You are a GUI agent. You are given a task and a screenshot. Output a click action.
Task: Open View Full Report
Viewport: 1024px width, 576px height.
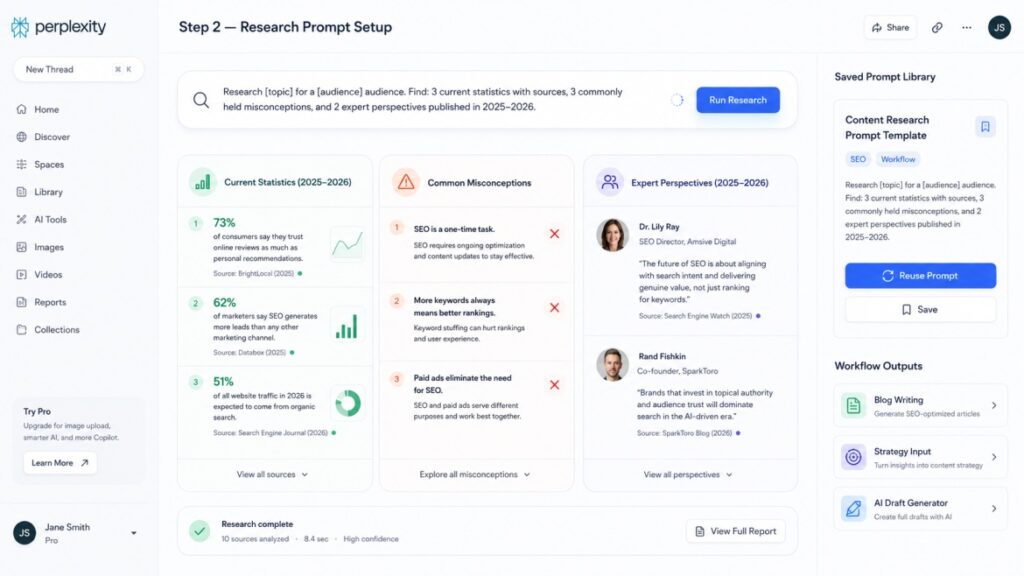(x=736, y=532)
